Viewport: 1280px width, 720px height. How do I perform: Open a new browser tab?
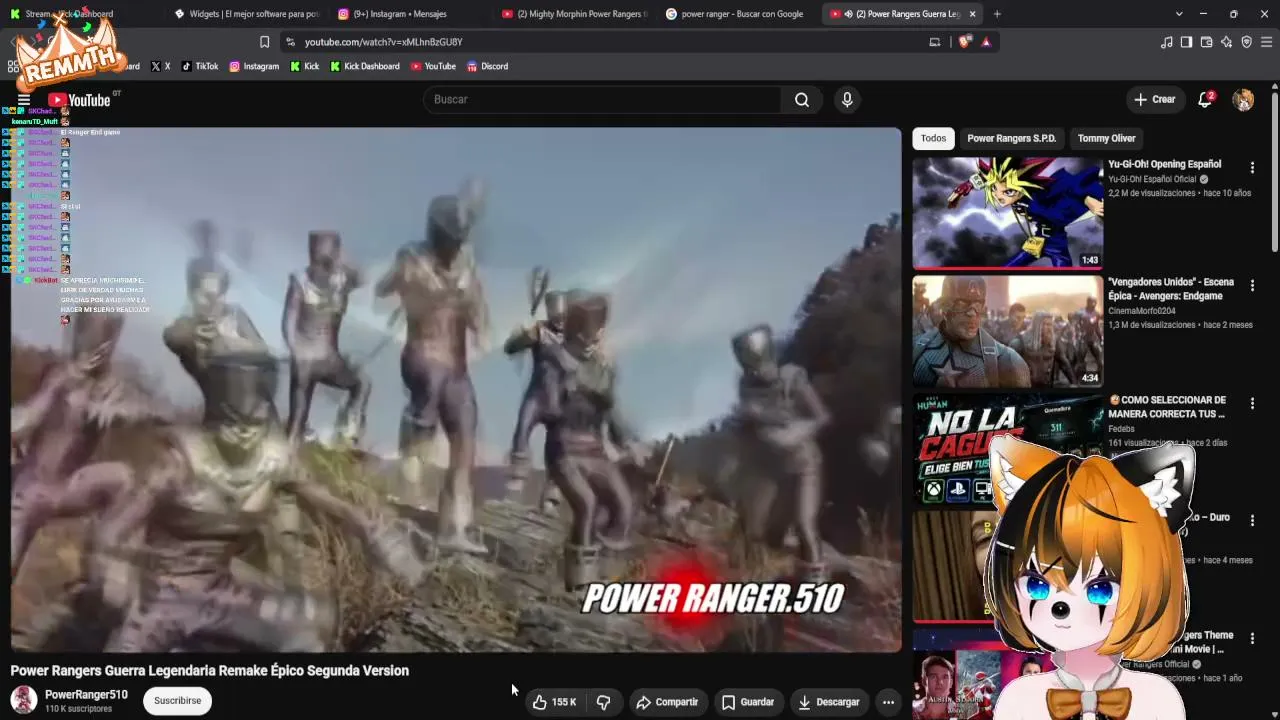coord(997,14)
